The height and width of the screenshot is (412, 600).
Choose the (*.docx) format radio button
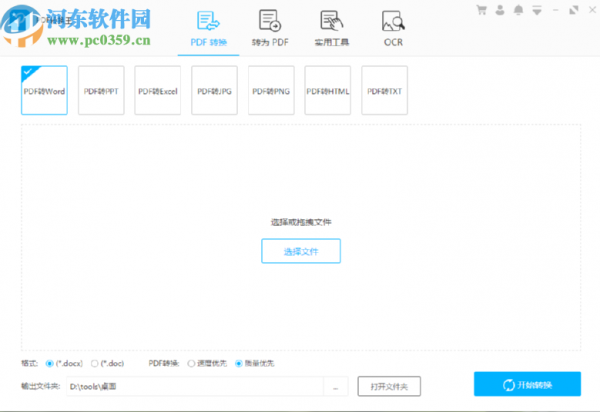[49, 363]
